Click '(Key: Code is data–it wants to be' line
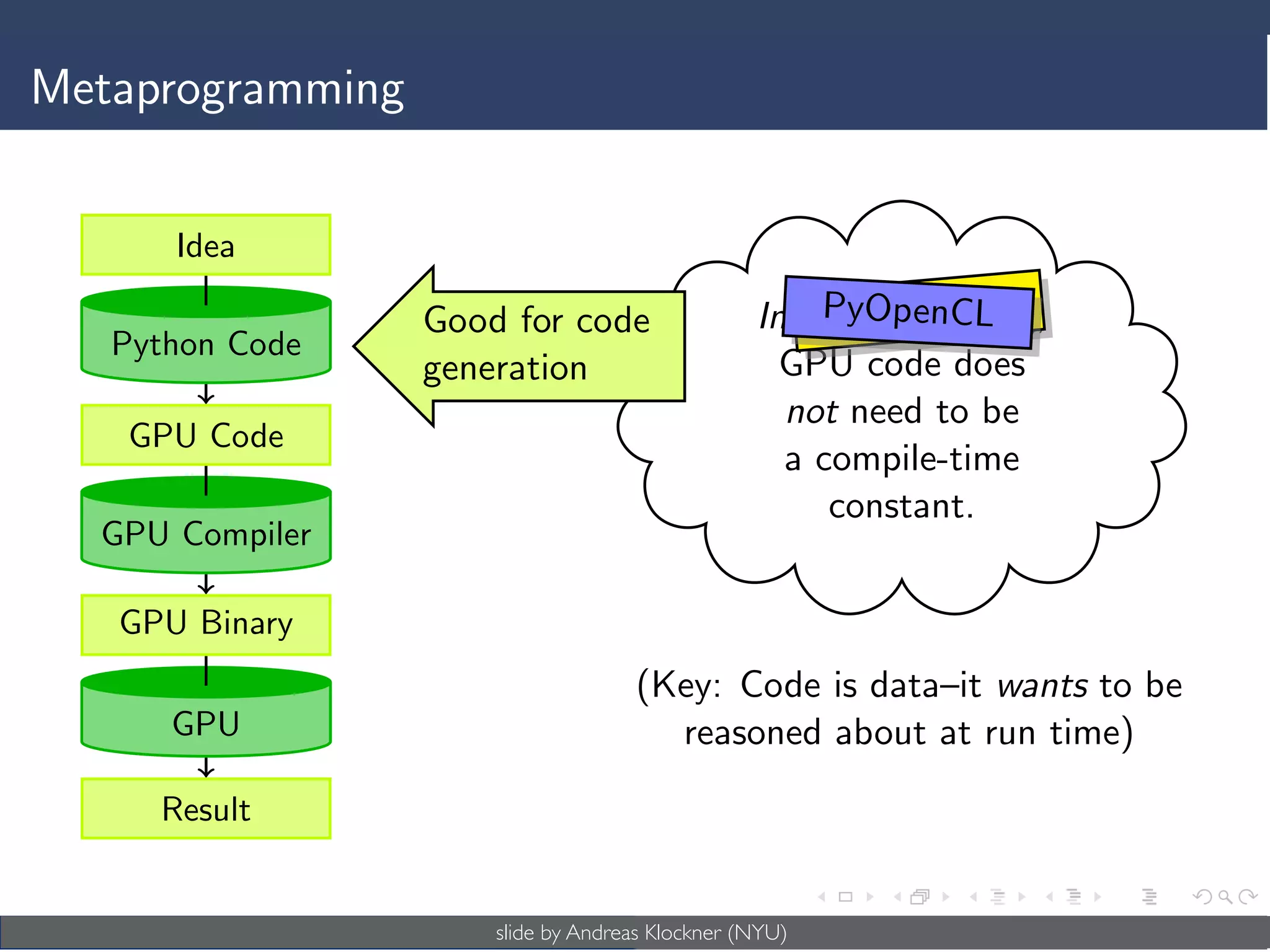 click(910, 685)
